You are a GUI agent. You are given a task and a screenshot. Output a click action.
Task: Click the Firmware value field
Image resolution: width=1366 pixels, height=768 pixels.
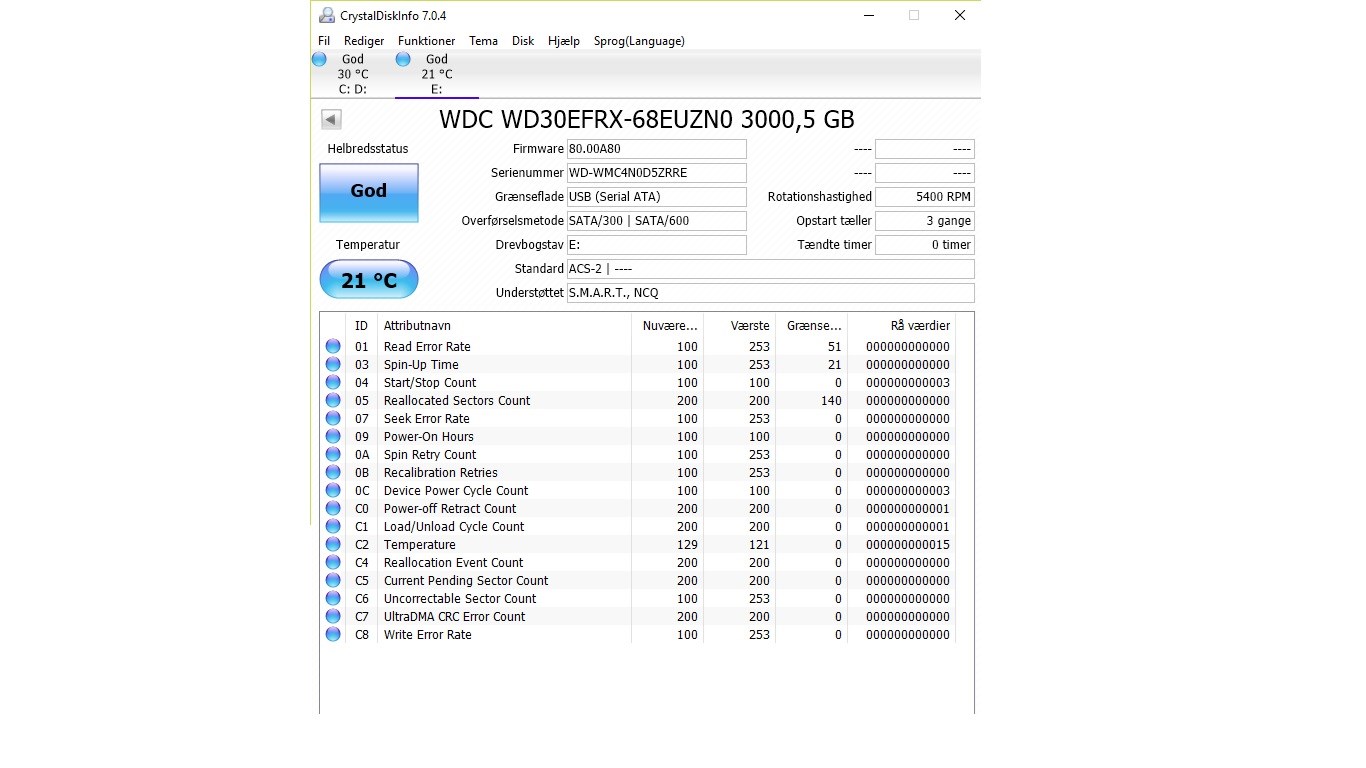coord(656,149)
